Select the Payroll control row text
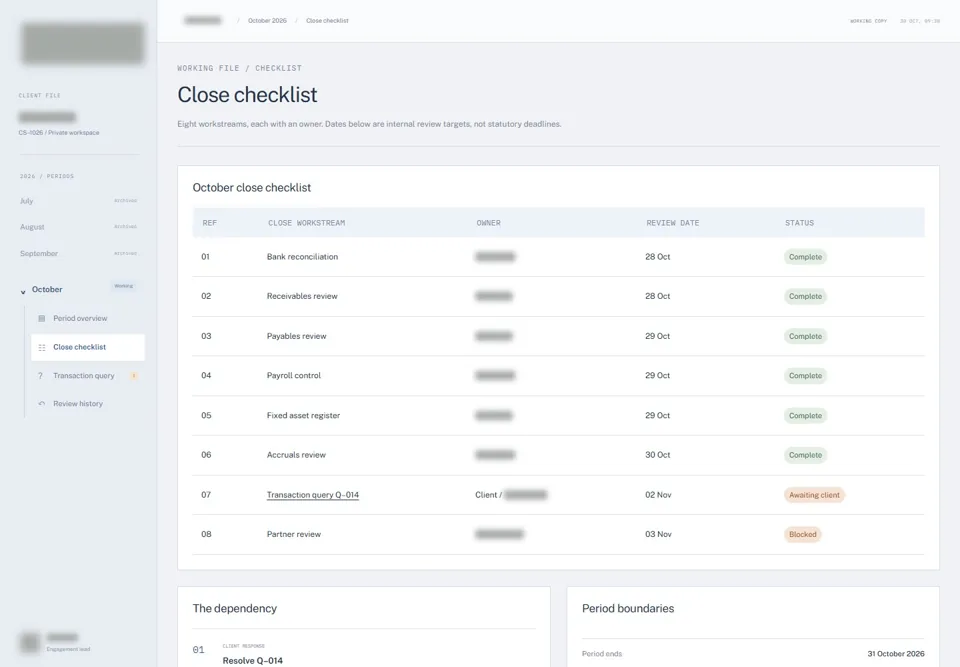The width and height of the screenshot is (960, 667). pyautogui.click(x=293, y=375)
